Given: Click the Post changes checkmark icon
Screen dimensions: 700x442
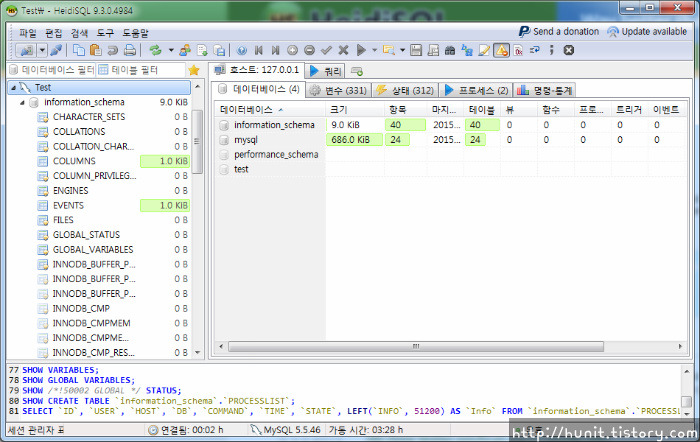Looking at the screenshot, I should pyautogui.click(x=326, y=50).
